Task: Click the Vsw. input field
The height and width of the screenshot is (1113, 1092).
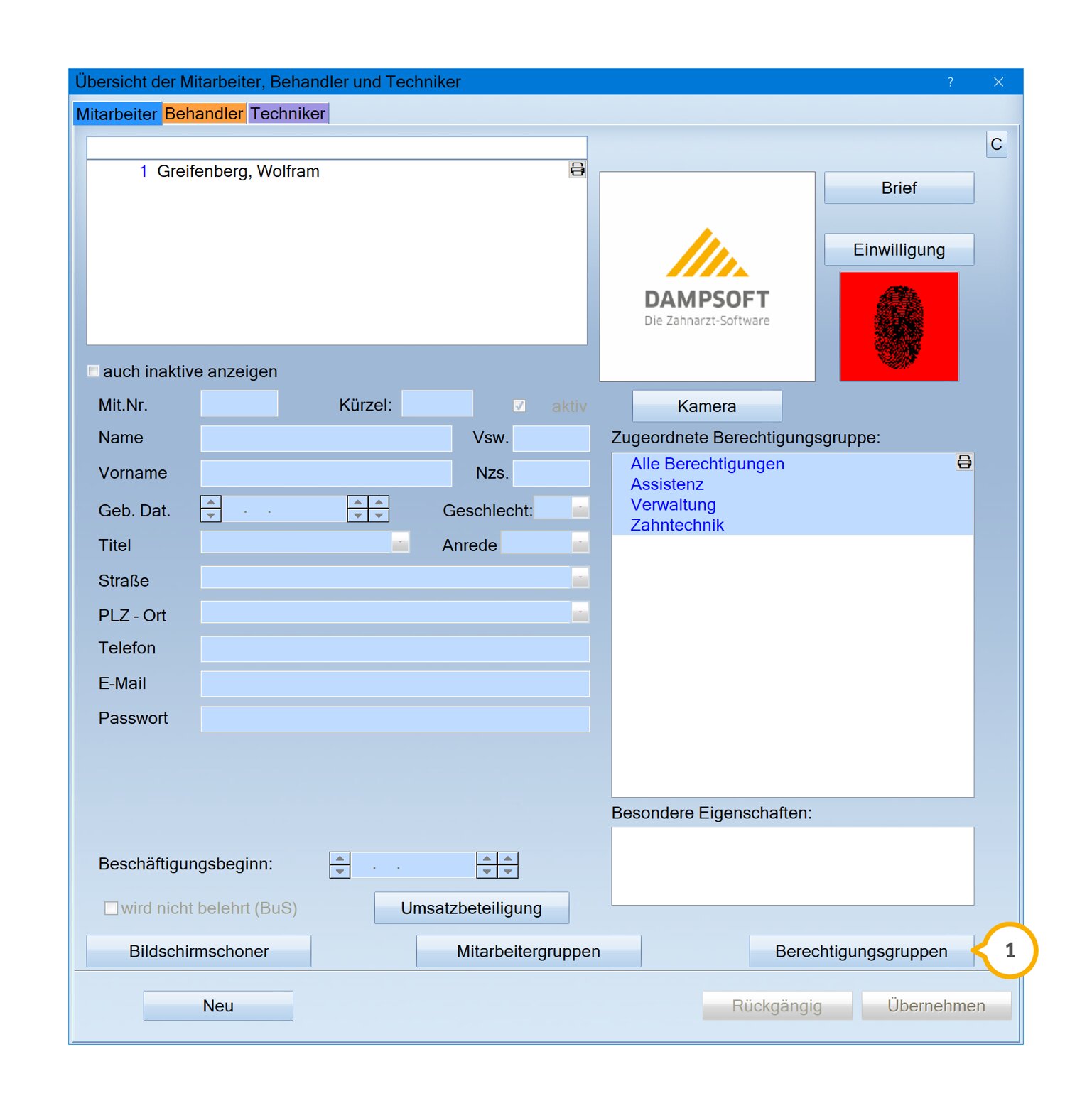Action: coord(551,438)
